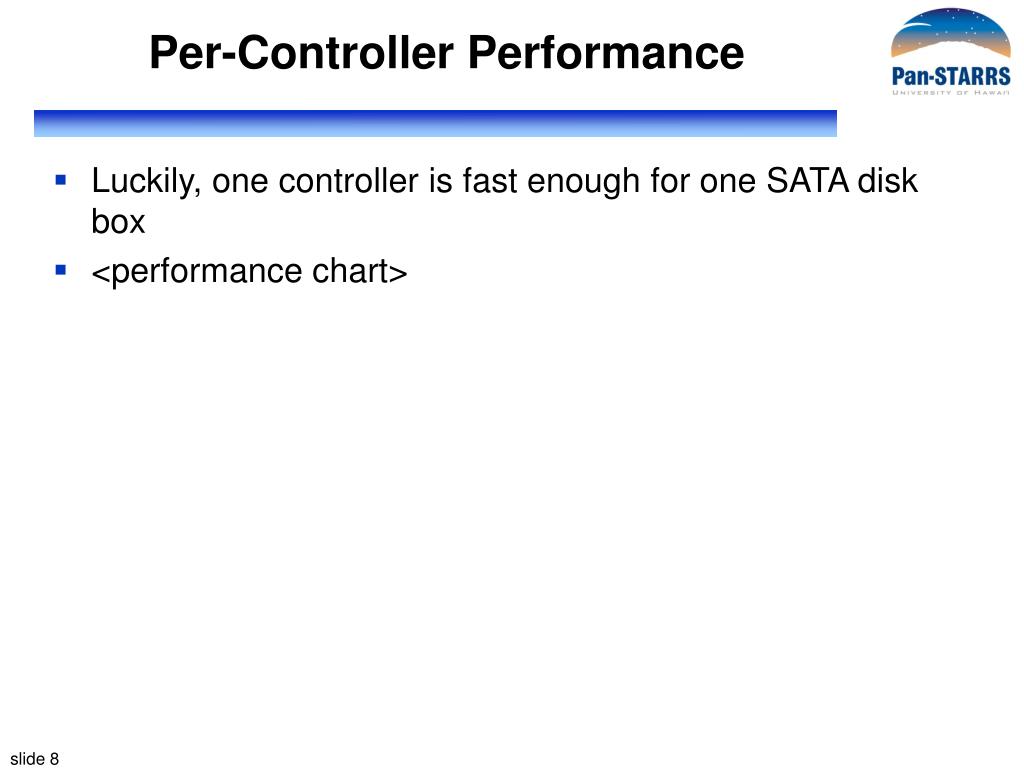Screen dimensions: 1024x768
Task: Click the starry dome graphic in logo
Action: (x=950, y=34)
